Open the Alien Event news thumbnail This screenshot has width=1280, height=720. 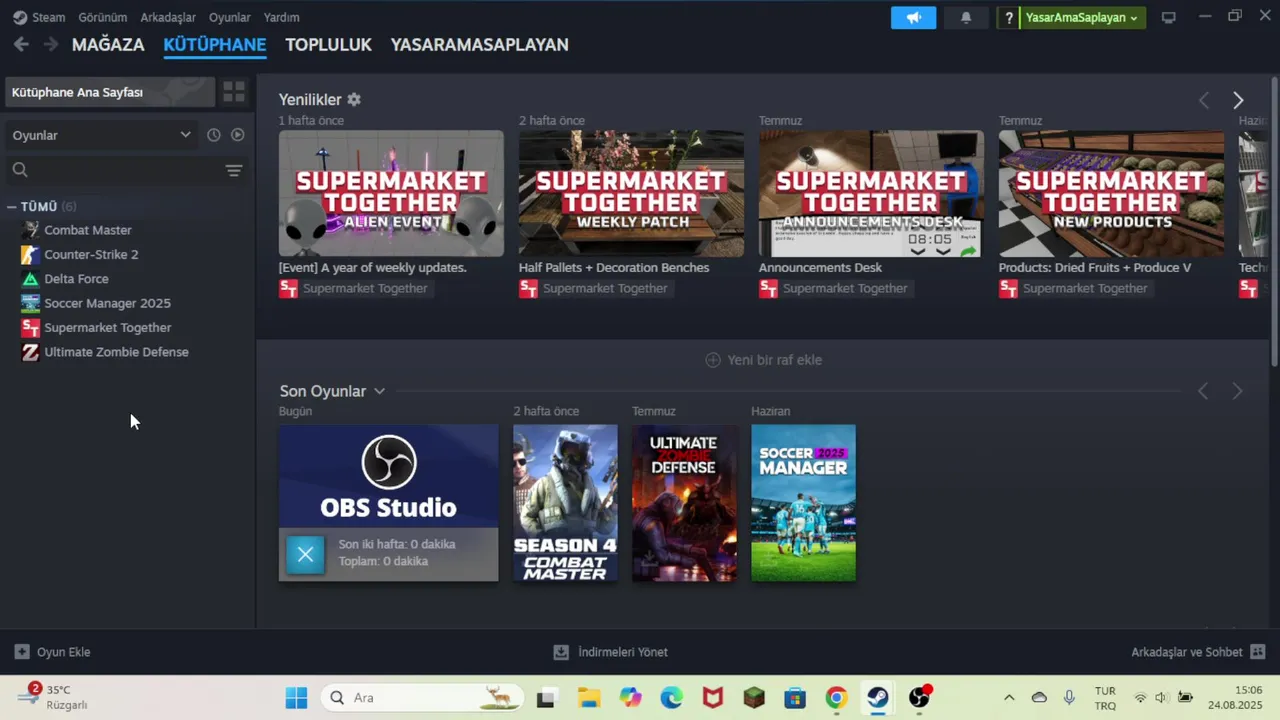click(391, 193)
